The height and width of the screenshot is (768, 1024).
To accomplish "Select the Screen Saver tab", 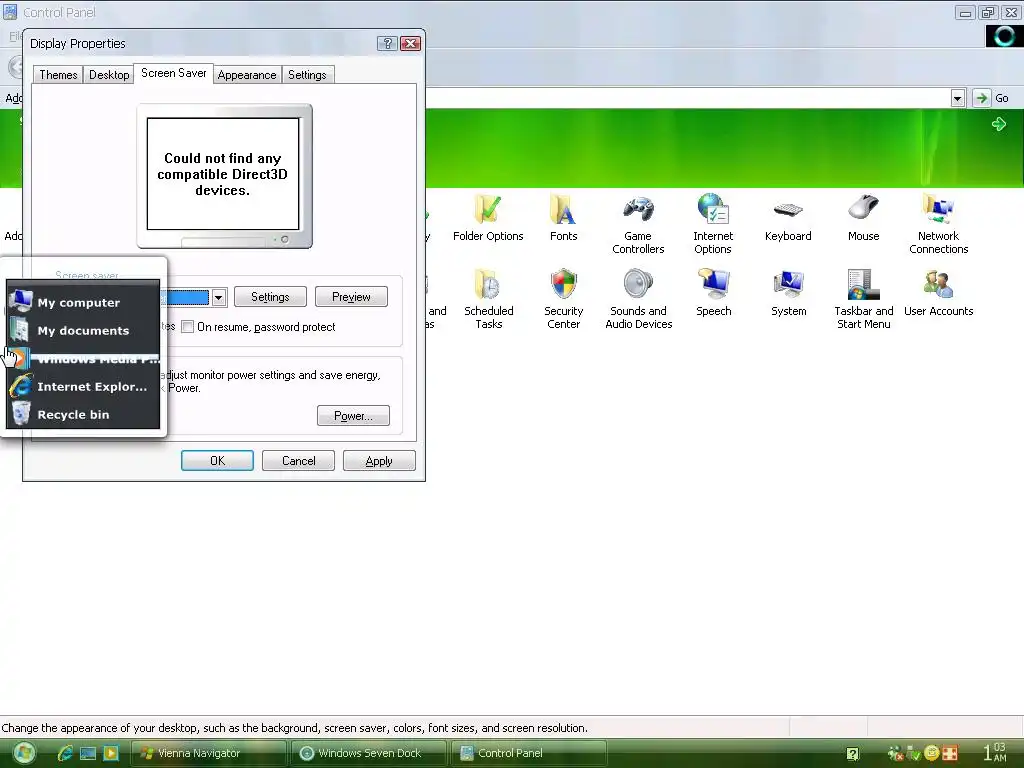I will point(174,73).
